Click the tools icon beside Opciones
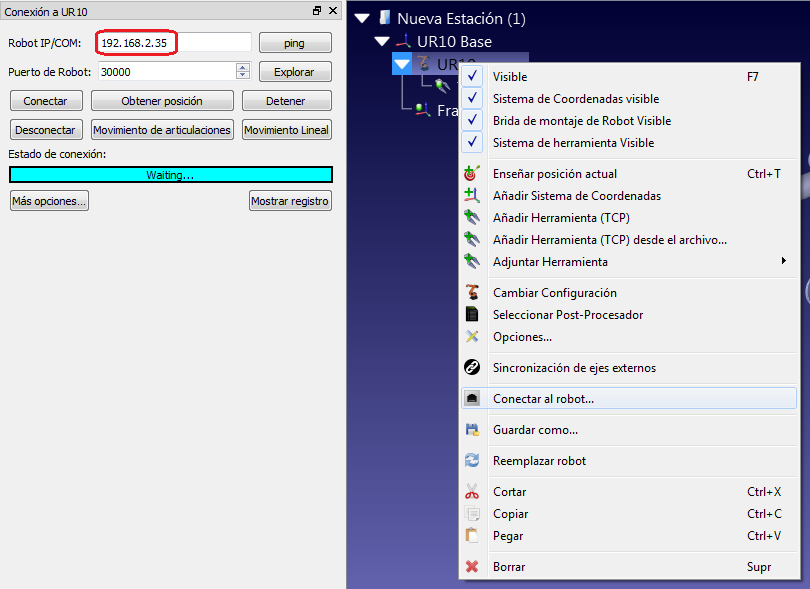 click(x=472, y=336)
